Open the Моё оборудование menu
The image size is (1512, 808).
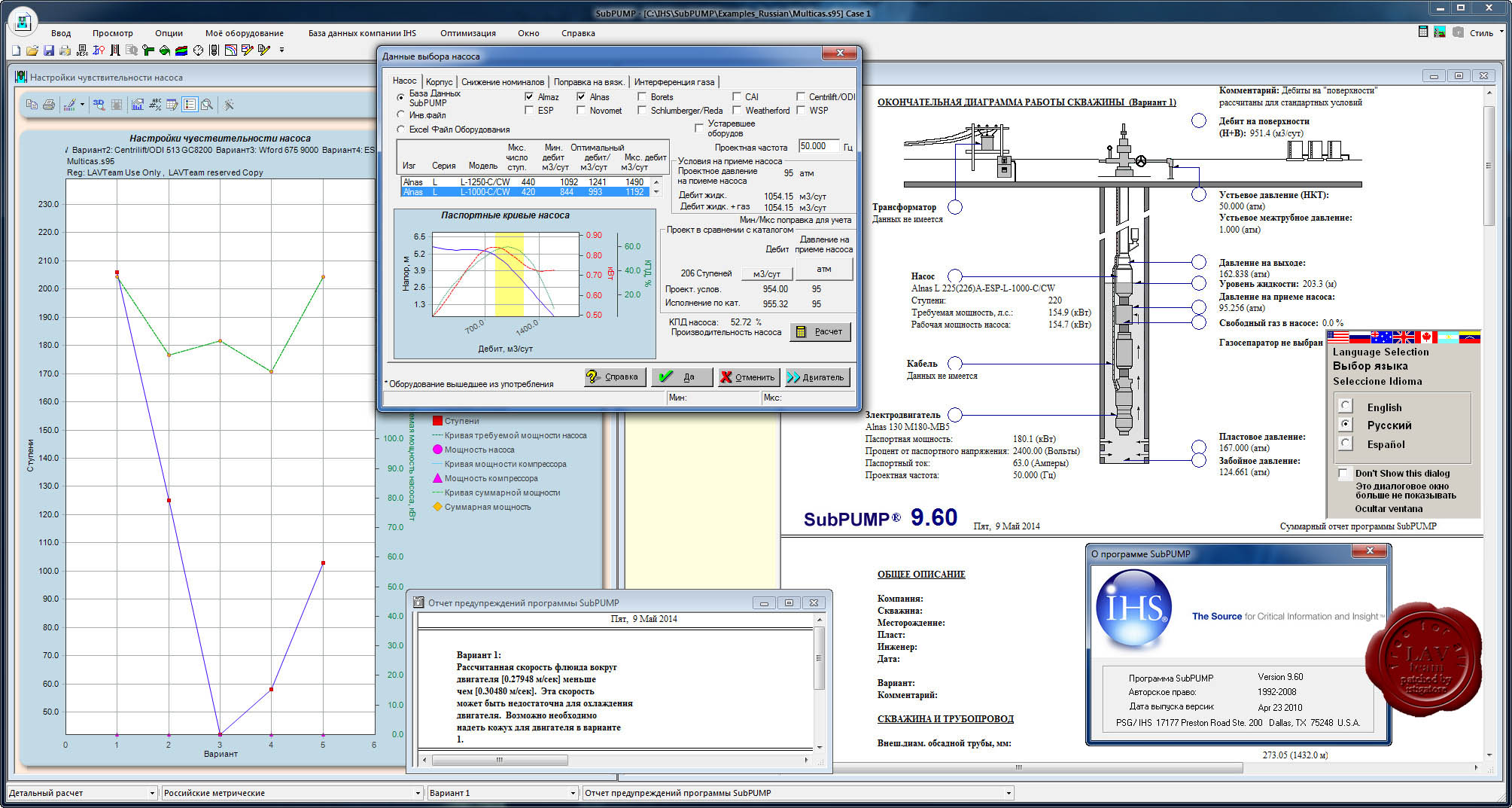245,33
